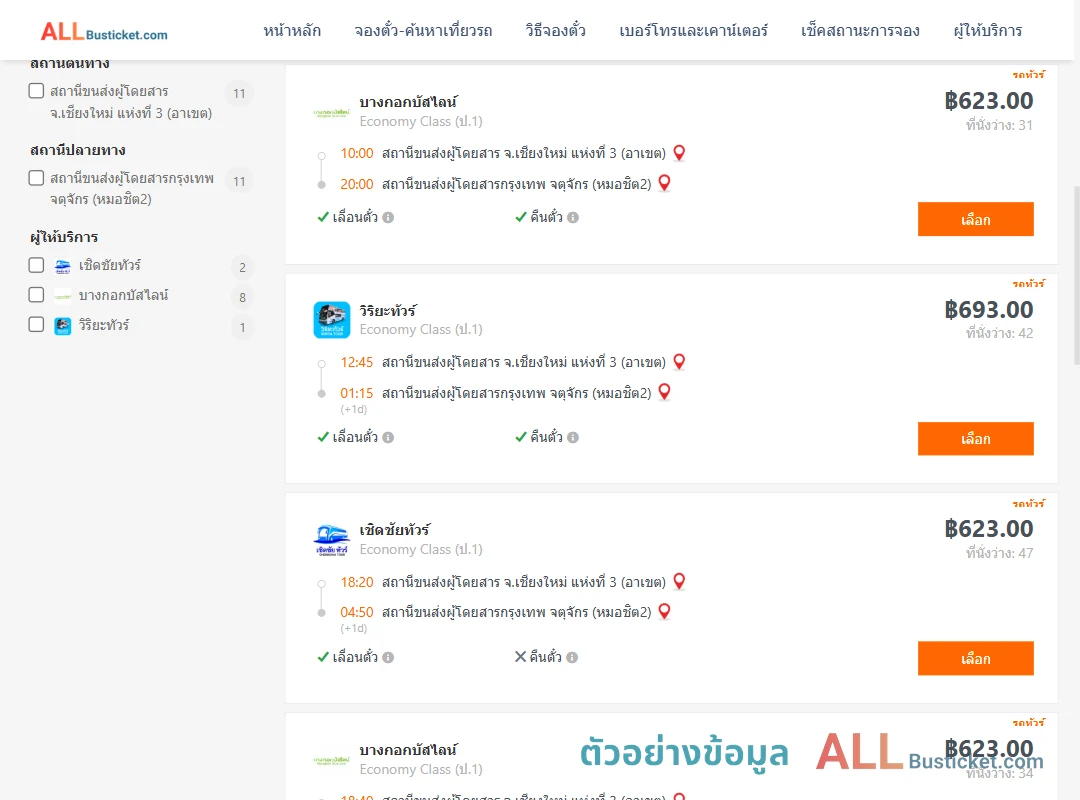
Task: Click the page vertical scrollbar thumb
Action: pyautogui.click(x=1077, y=274)
